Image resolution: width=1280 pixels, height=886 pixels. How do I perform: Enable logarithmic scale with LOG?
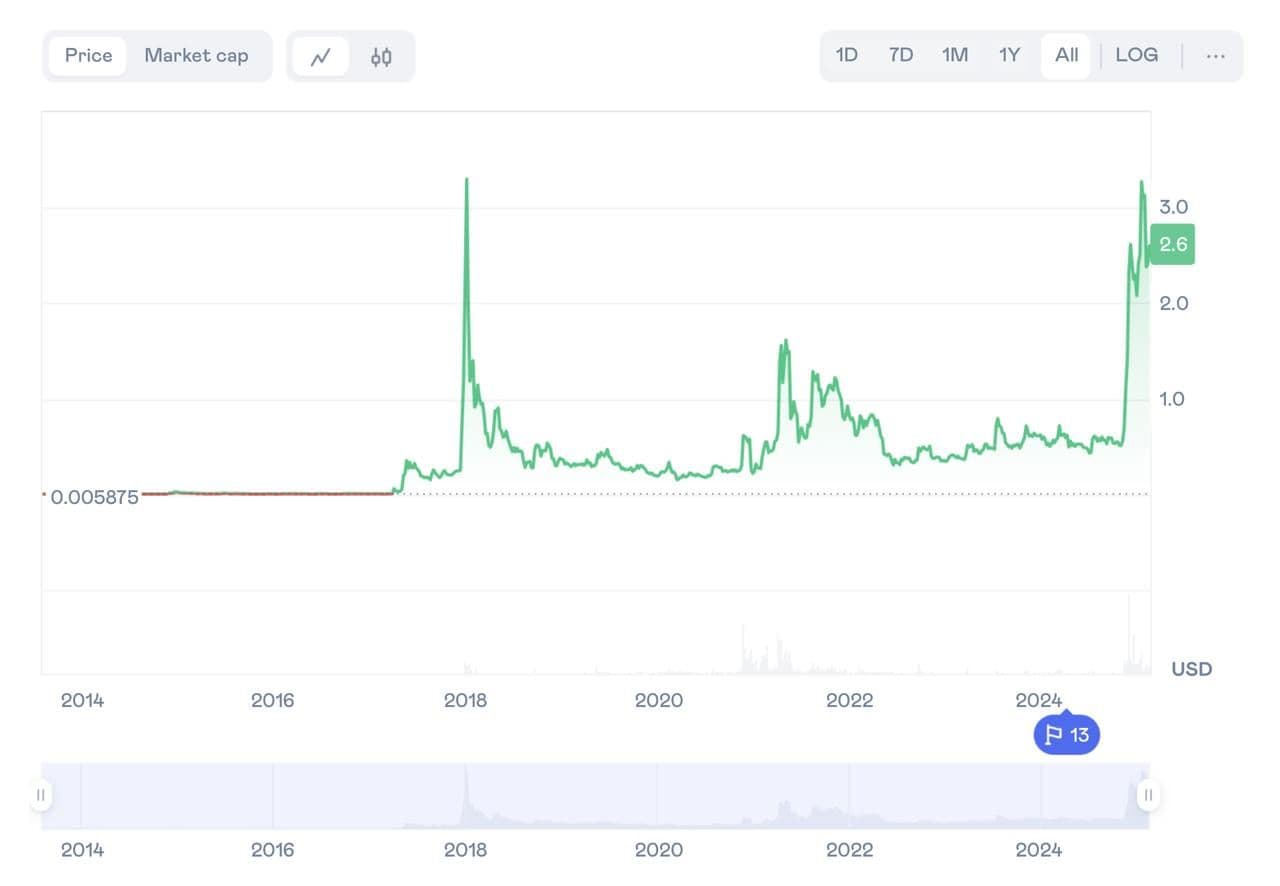point(1136,55)
